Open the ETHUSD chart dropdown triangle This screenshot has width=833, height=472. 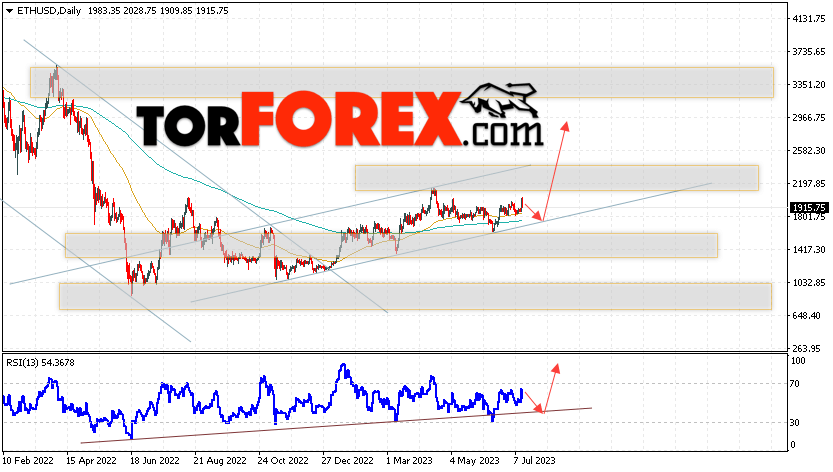9,11
